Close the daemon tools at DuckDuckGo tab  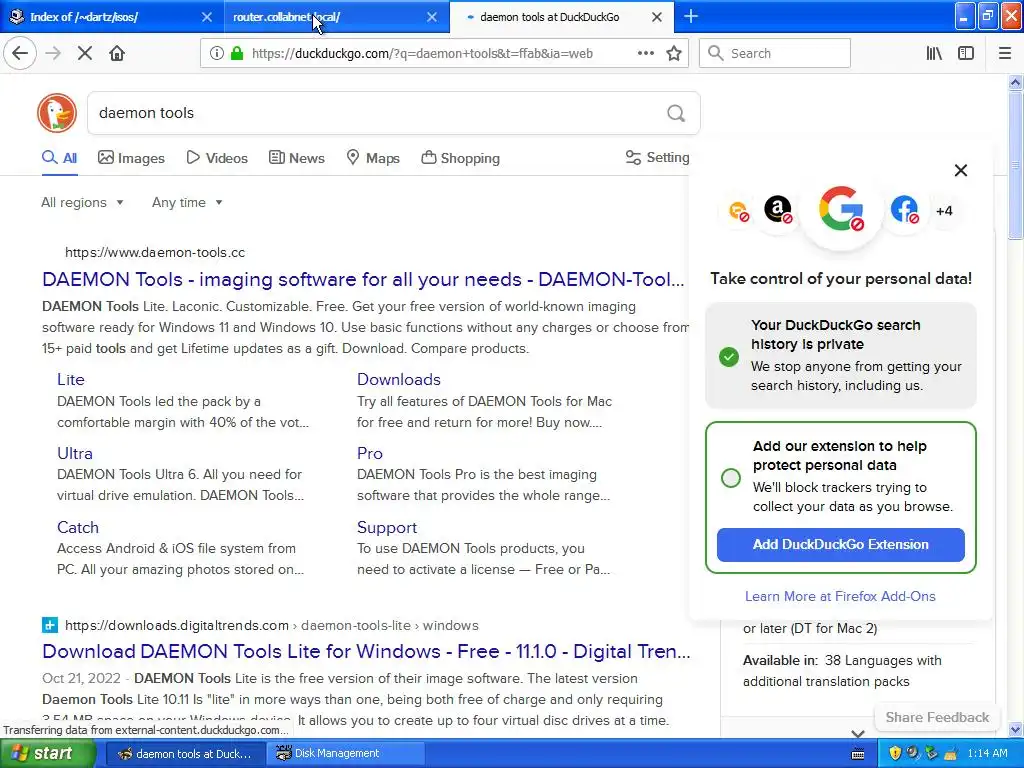657,17
